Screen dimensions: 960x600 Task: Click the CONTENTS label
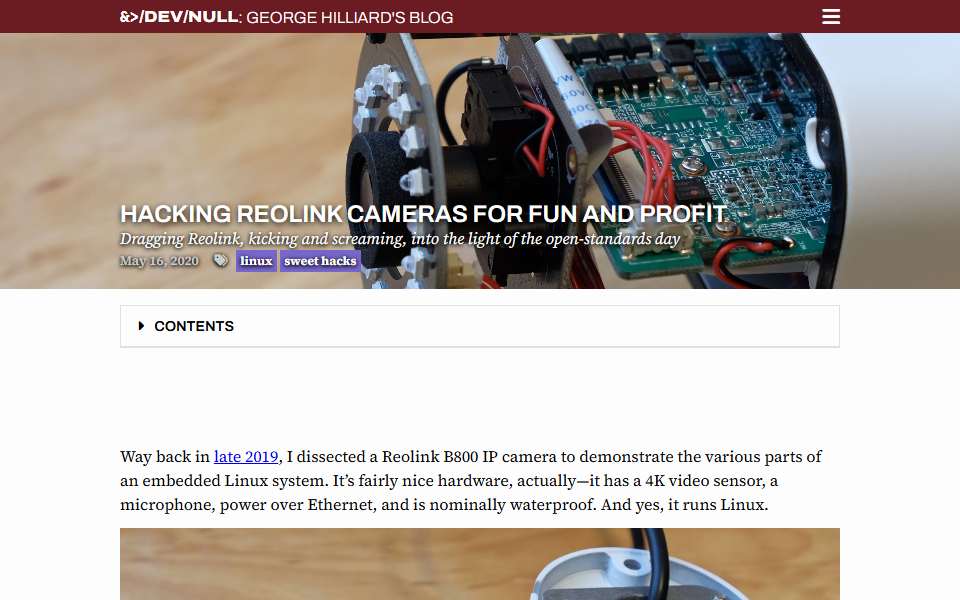[194, 326]
